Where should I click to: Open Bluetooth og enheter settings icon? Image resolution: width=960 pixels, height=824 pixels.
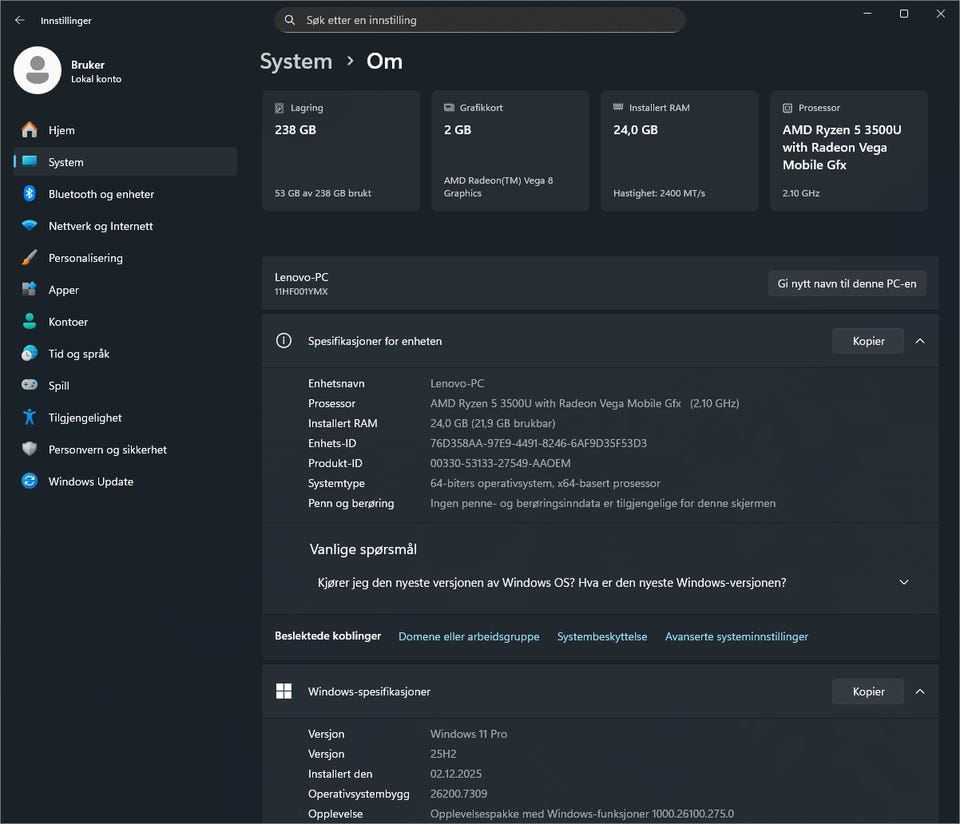29,194
